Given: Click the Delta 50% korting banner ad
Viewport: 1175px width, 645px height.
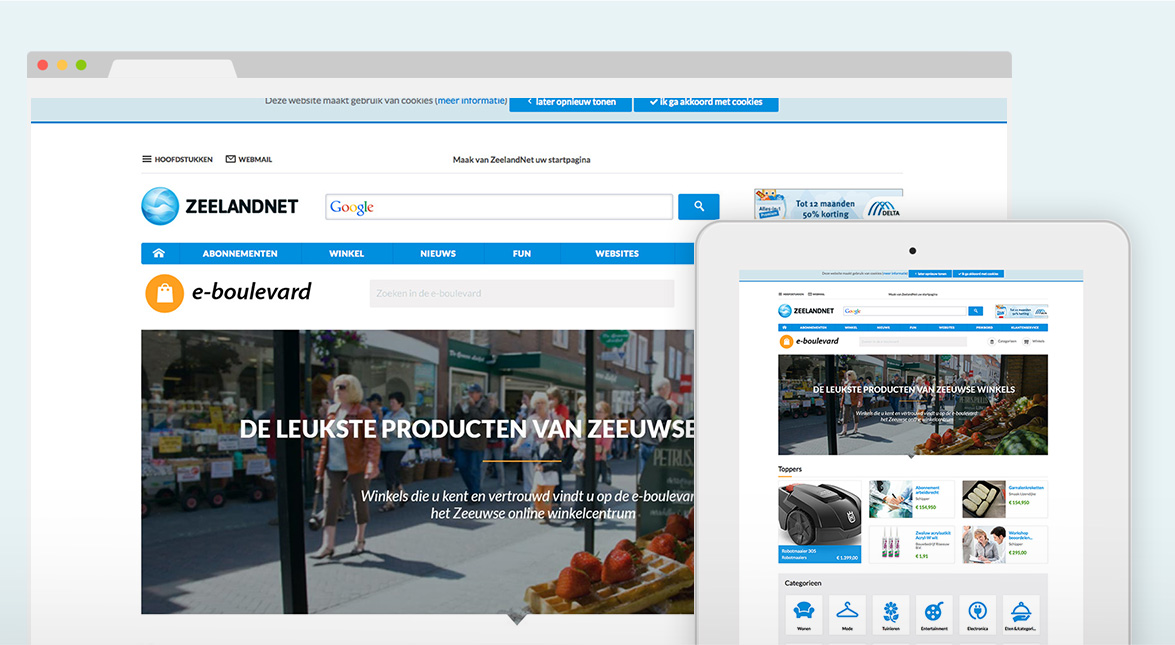Looking at the screenshot, I should click(x=828, y=204).
